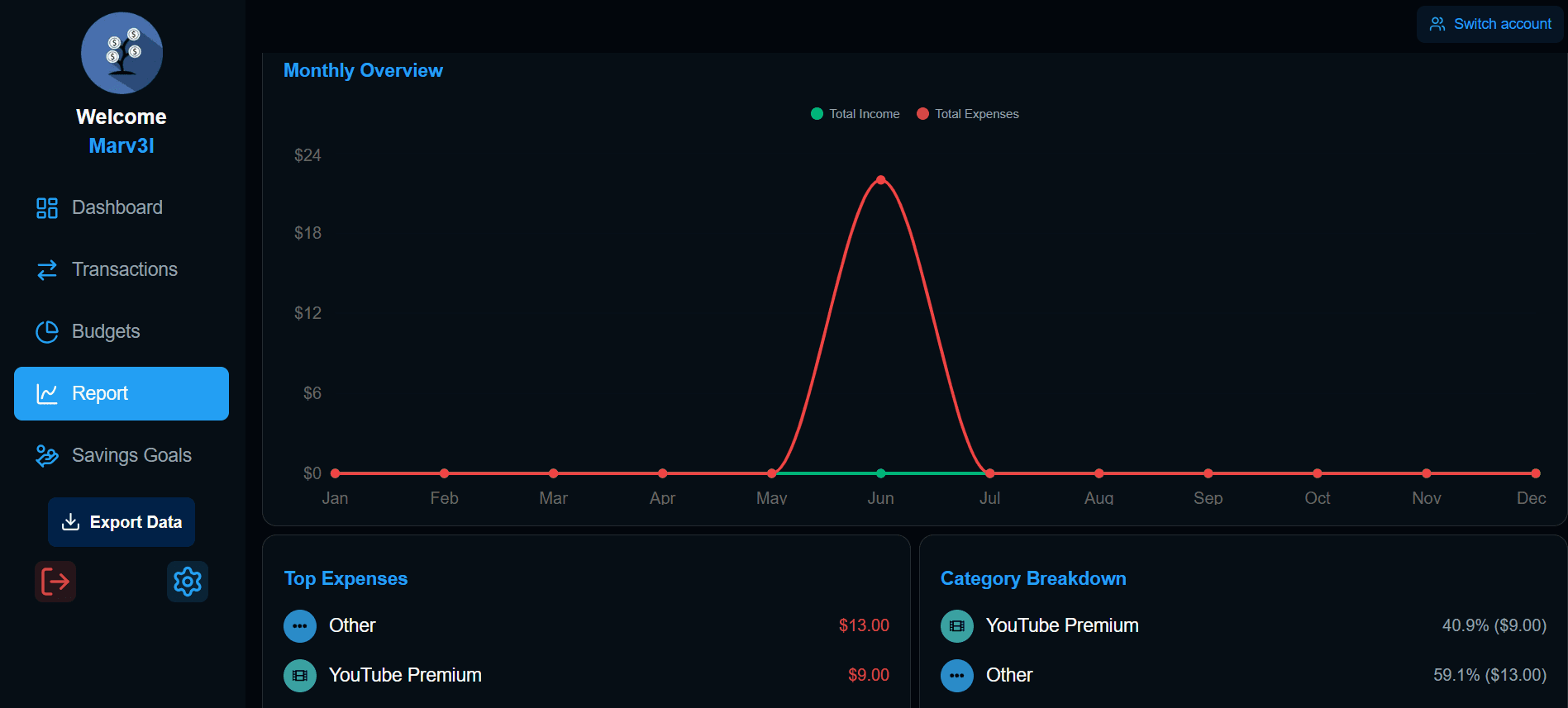Screen dimensions: 1568x708
Task: Click YouTube Premium film icon in Category Breakdown
Action: 957,626
